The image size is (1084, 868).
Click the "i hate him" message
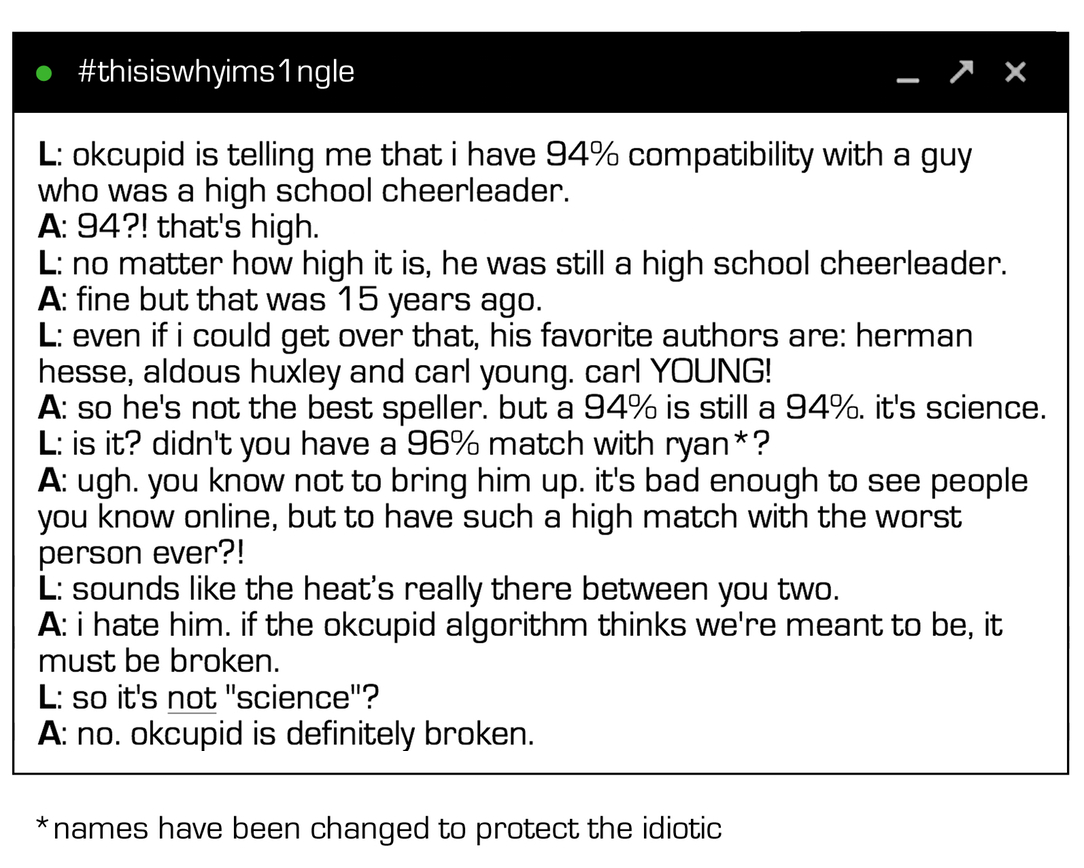pos(520,643)
